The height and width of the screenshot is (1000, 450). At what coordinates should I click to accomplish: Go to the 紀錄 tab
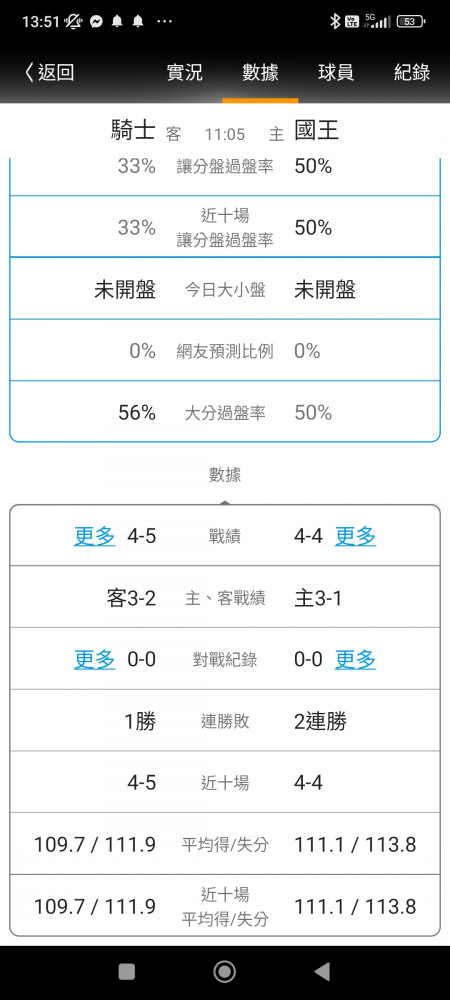pyautogui.click(x=412, y=72)
